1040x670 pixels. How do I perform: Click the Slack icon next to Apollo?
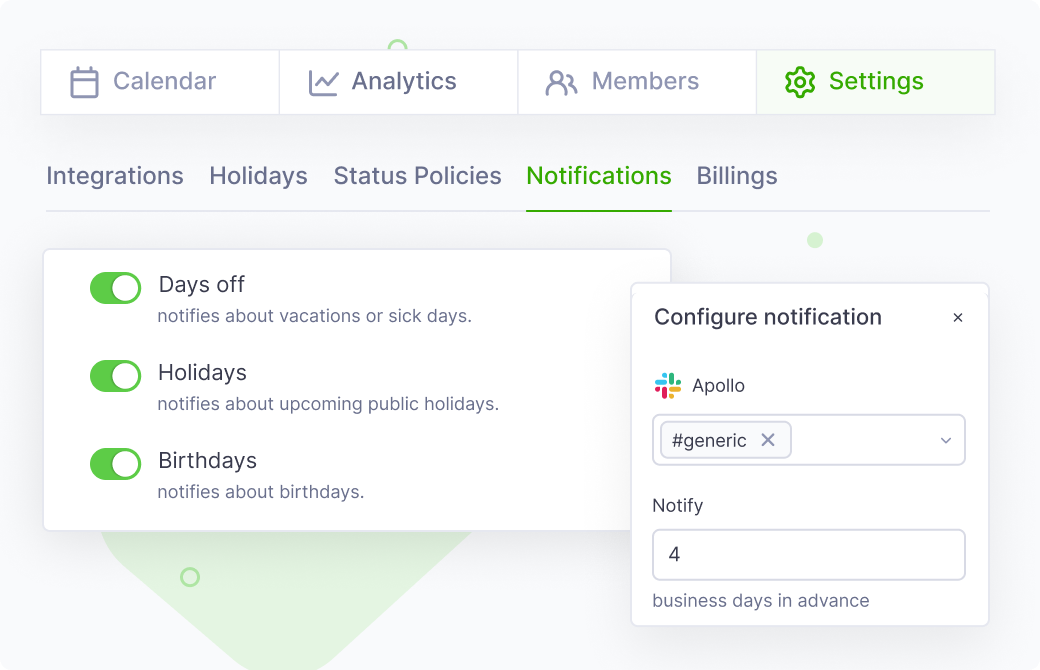668,385
